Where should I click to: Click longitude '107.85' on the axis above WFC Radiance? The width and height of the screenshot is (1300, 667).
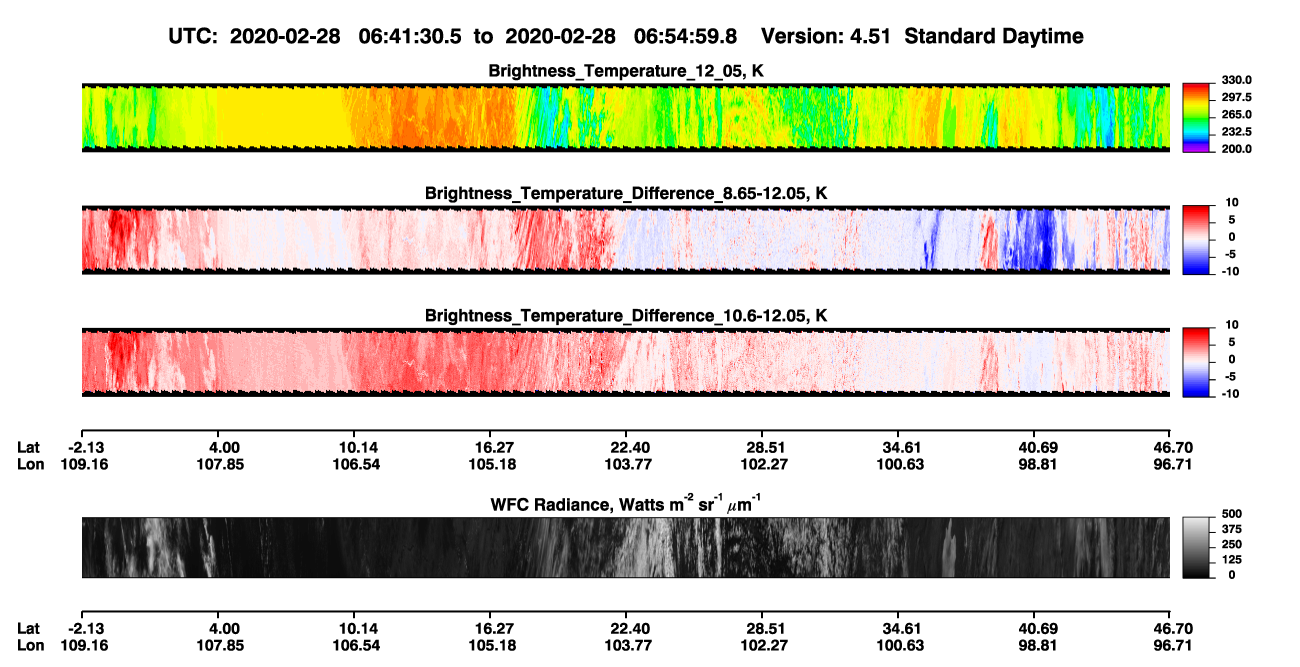(220, 464)
